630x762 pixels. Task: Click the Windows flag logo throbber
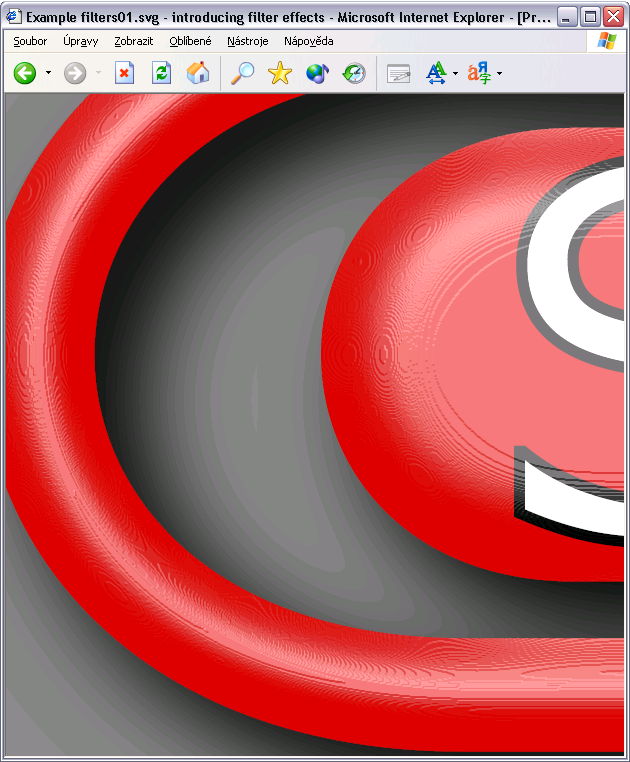click(x=607, y=41)
